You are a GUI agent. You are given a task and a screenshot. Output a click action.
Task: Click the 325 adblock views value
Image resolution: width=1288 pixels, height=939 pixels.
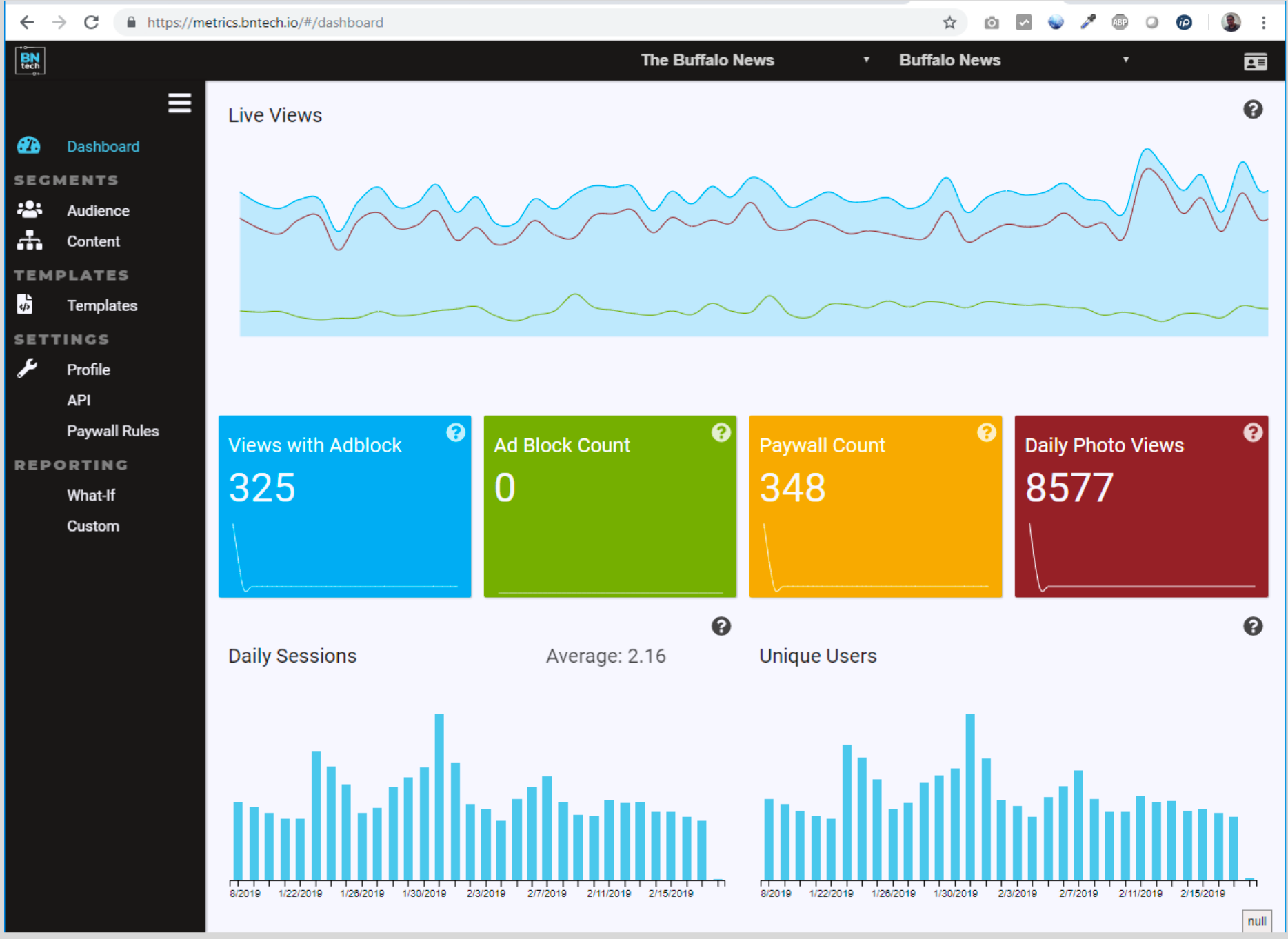coord(262,487)
